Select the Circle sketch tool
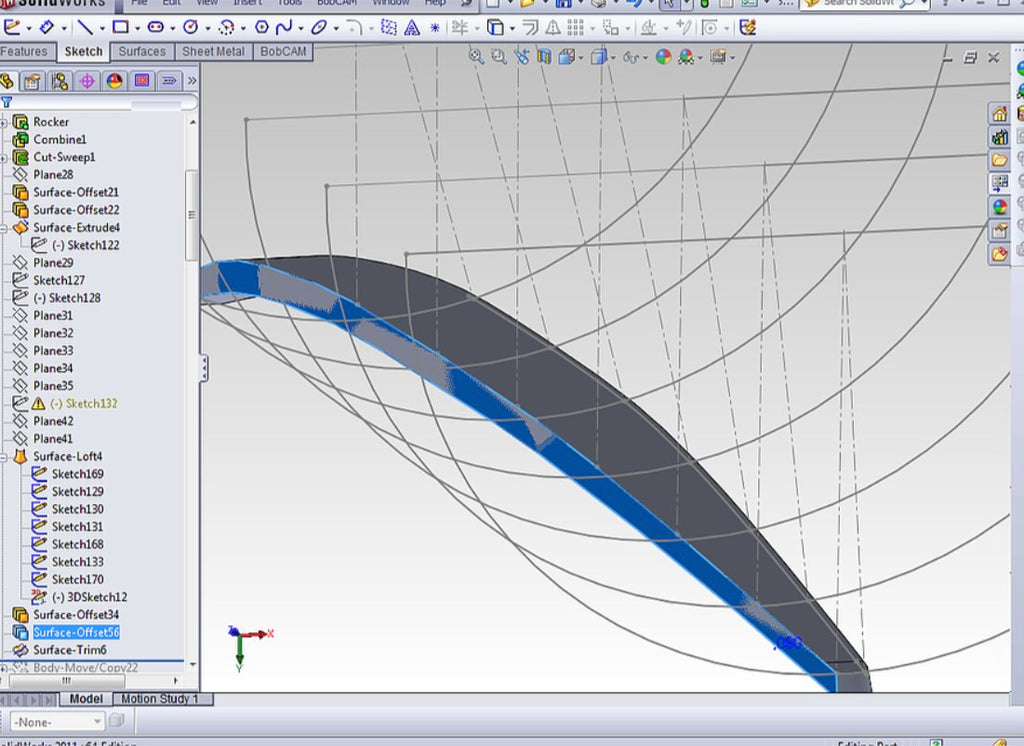The image size is (1024, 746). (x=190, y=28)
